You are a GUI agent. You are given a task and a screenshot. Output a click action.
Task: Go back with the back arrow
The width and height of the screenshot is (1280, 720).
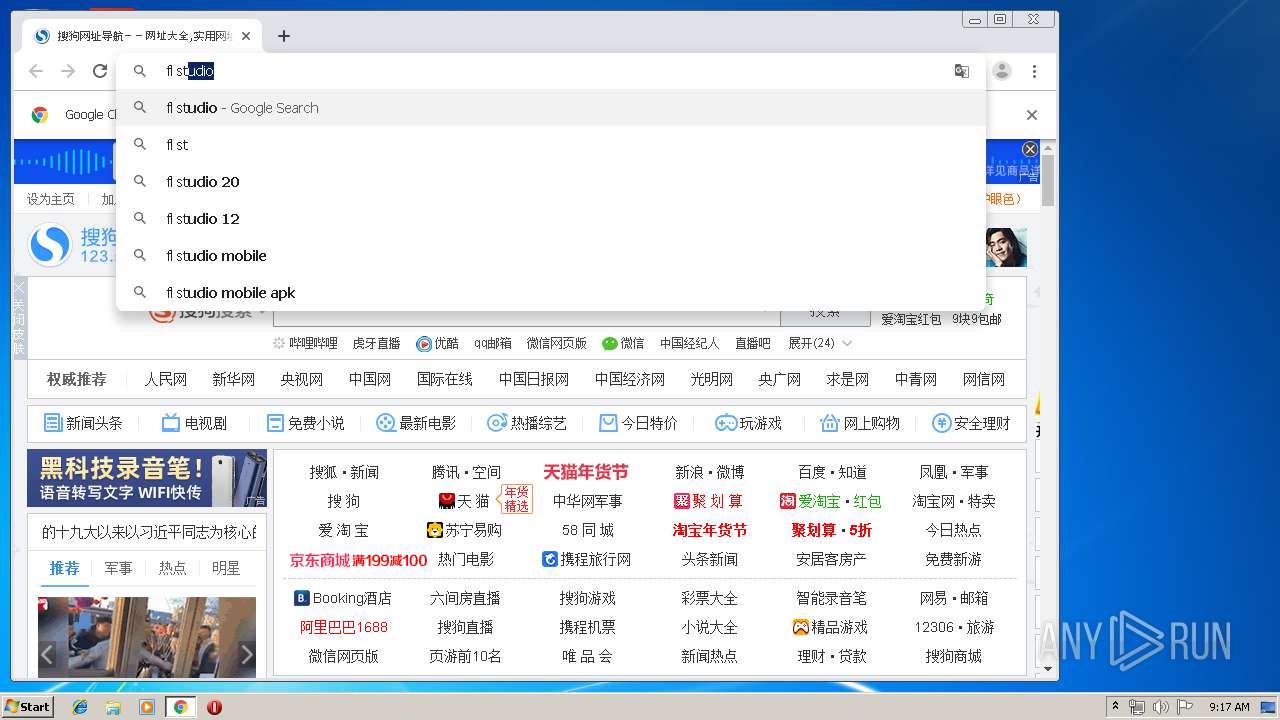pyautogui.click(x=36, y=71)
